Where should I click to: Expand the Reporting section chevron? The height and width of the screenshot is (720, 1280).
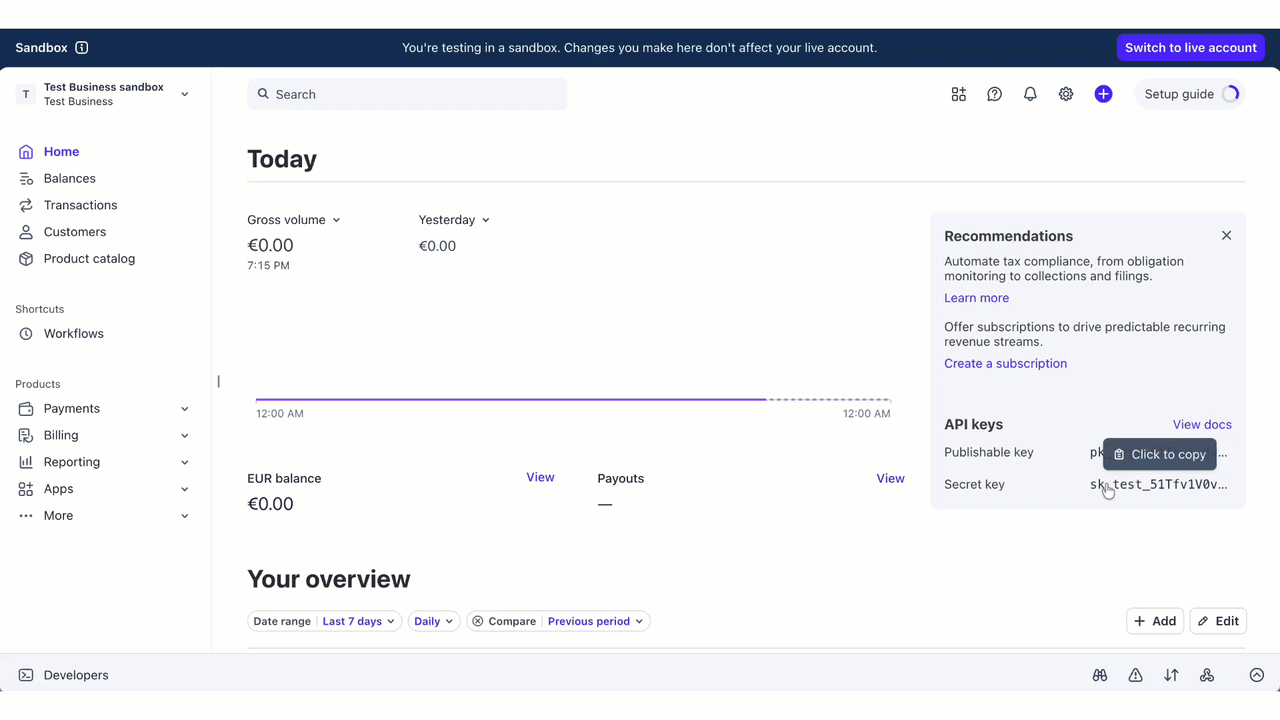(184, 462)
